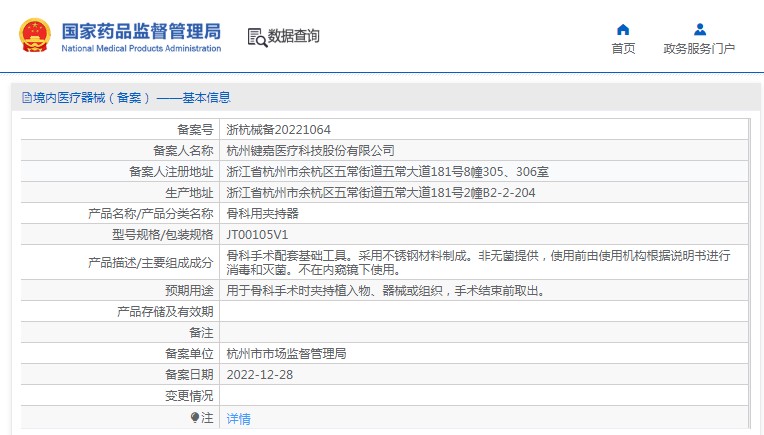Click the 备案人名称 row label
Screen dimensions: 764x435
pos(183,151)
